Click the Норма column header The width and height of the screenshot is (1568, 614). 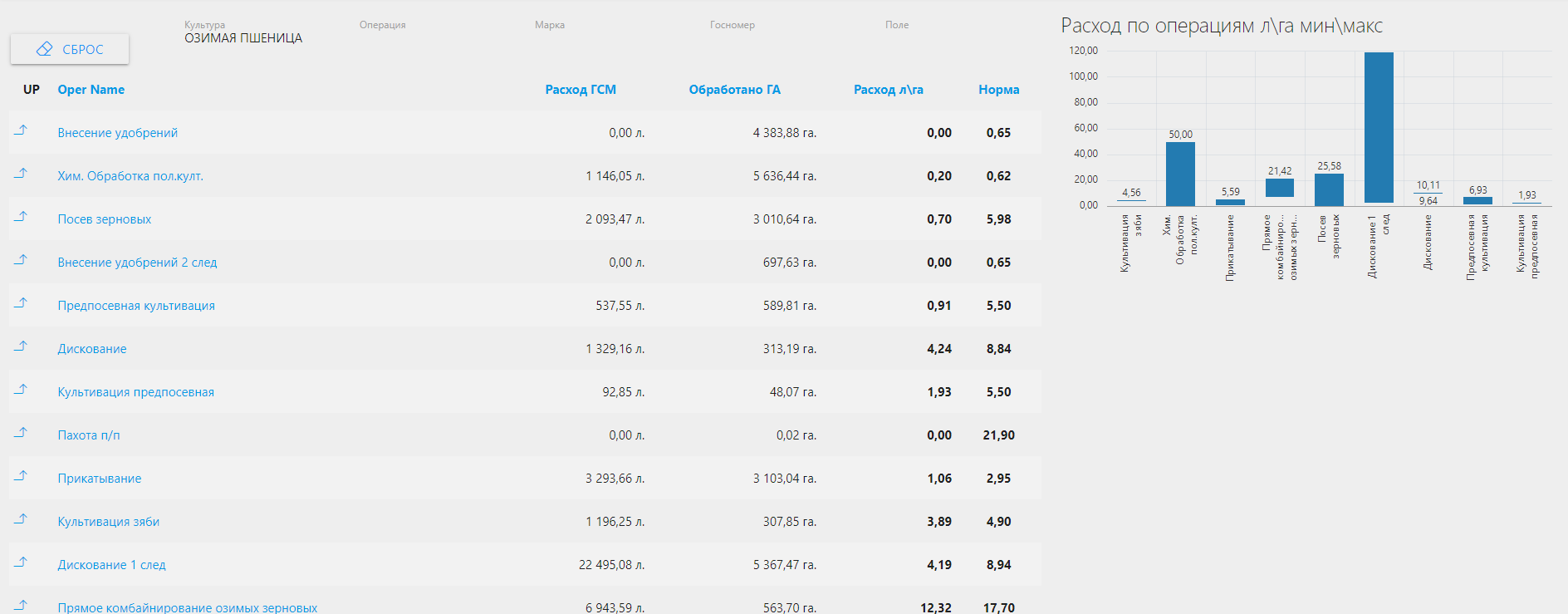(x=998, y=90)
